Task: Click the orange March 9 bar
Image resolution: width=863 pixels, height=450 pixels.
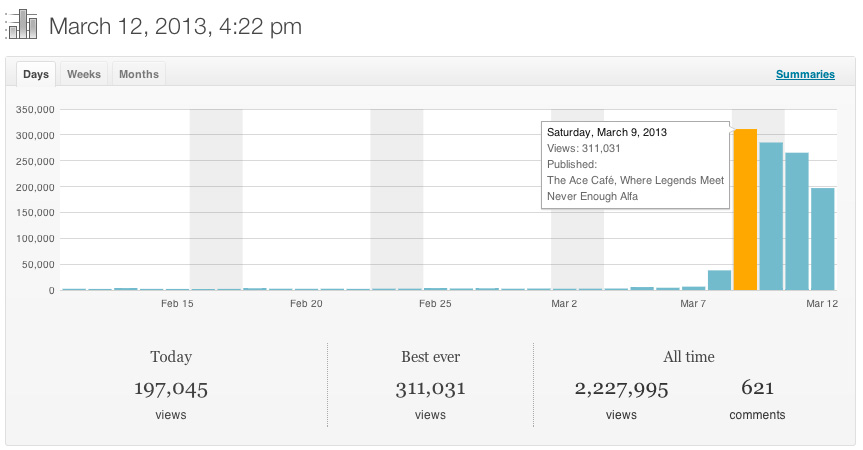Action: pyautogui.click(x=745, y=210)
